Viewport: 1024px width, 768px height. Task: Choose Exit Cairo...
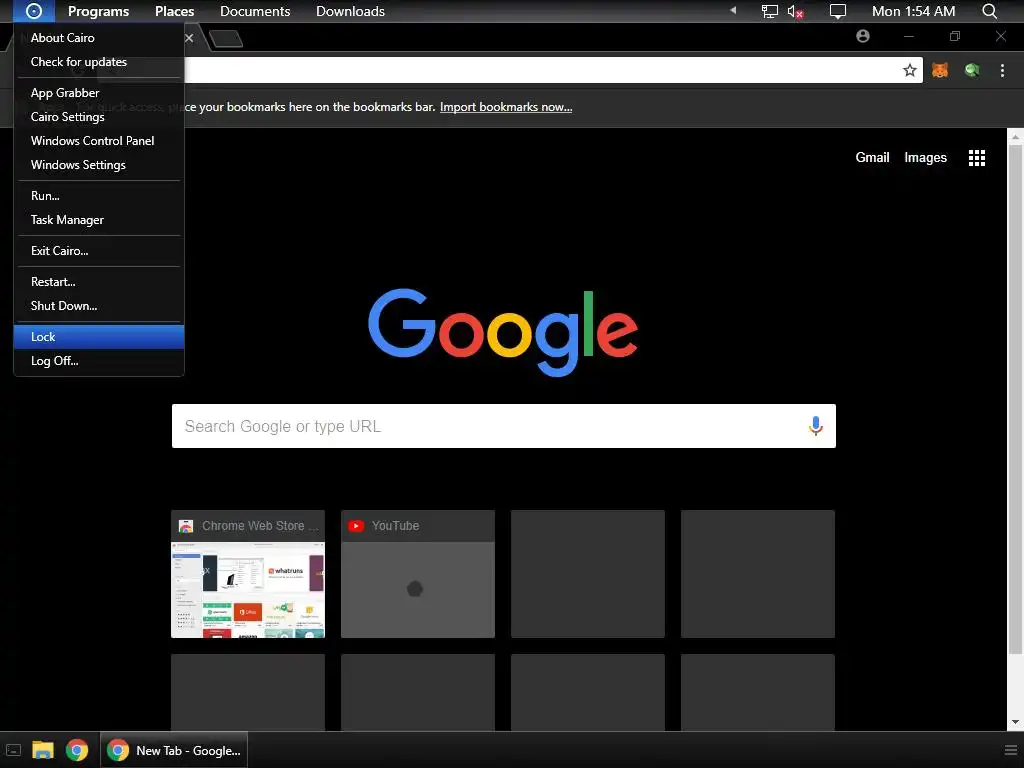click(99, 251)
